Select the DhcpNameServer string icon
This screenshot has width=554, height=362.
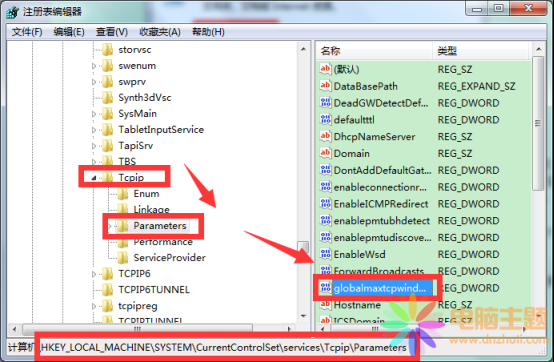tap(325, 136)
